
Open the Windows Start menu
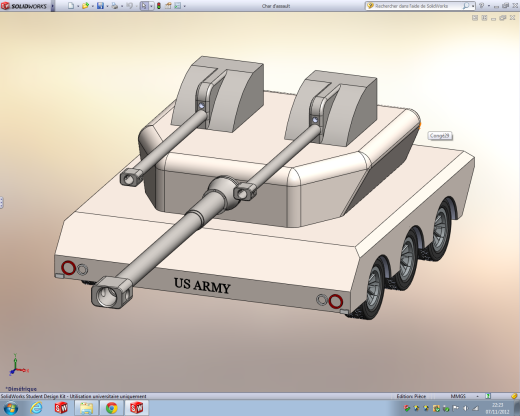(x=11, y=408)
